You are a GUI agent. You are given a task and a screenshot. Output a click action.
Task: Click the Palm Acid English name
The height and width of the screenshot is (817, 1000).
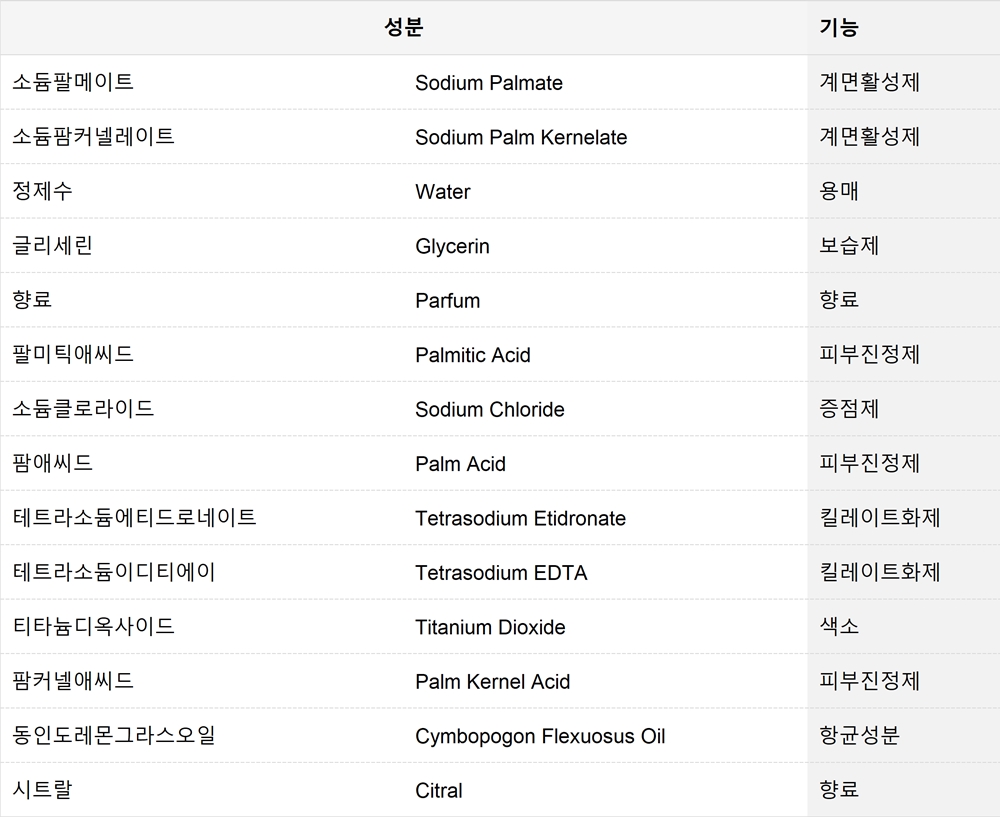[460, 464]
